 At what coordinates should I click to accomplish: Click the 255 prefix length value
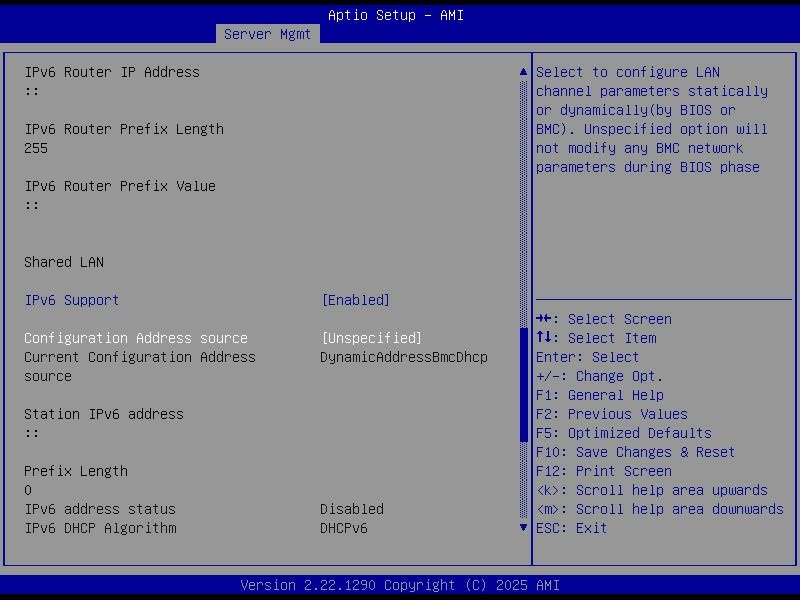[36, 148]
